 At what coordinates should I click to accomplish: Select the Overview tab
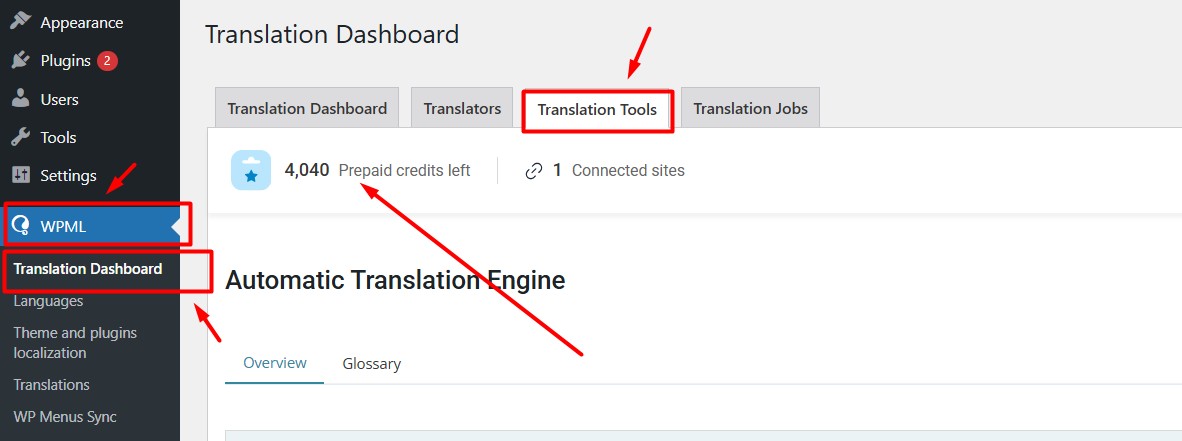click(275, 363)
